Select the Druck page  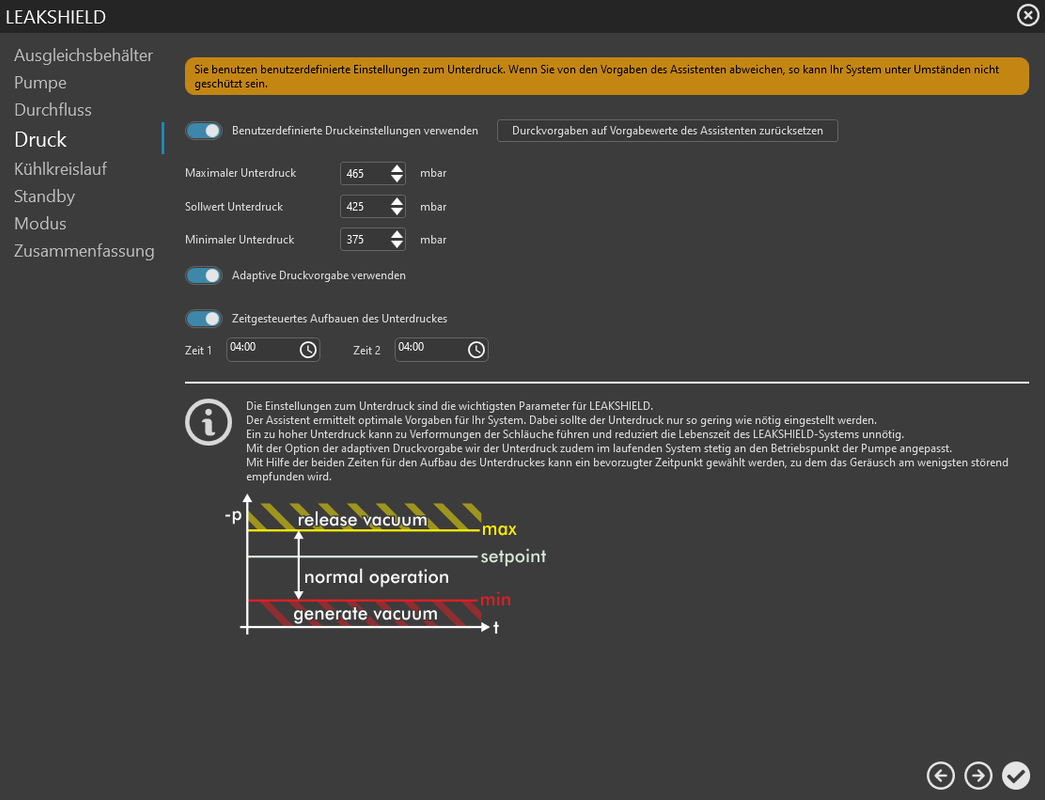[x=40, y=139]
